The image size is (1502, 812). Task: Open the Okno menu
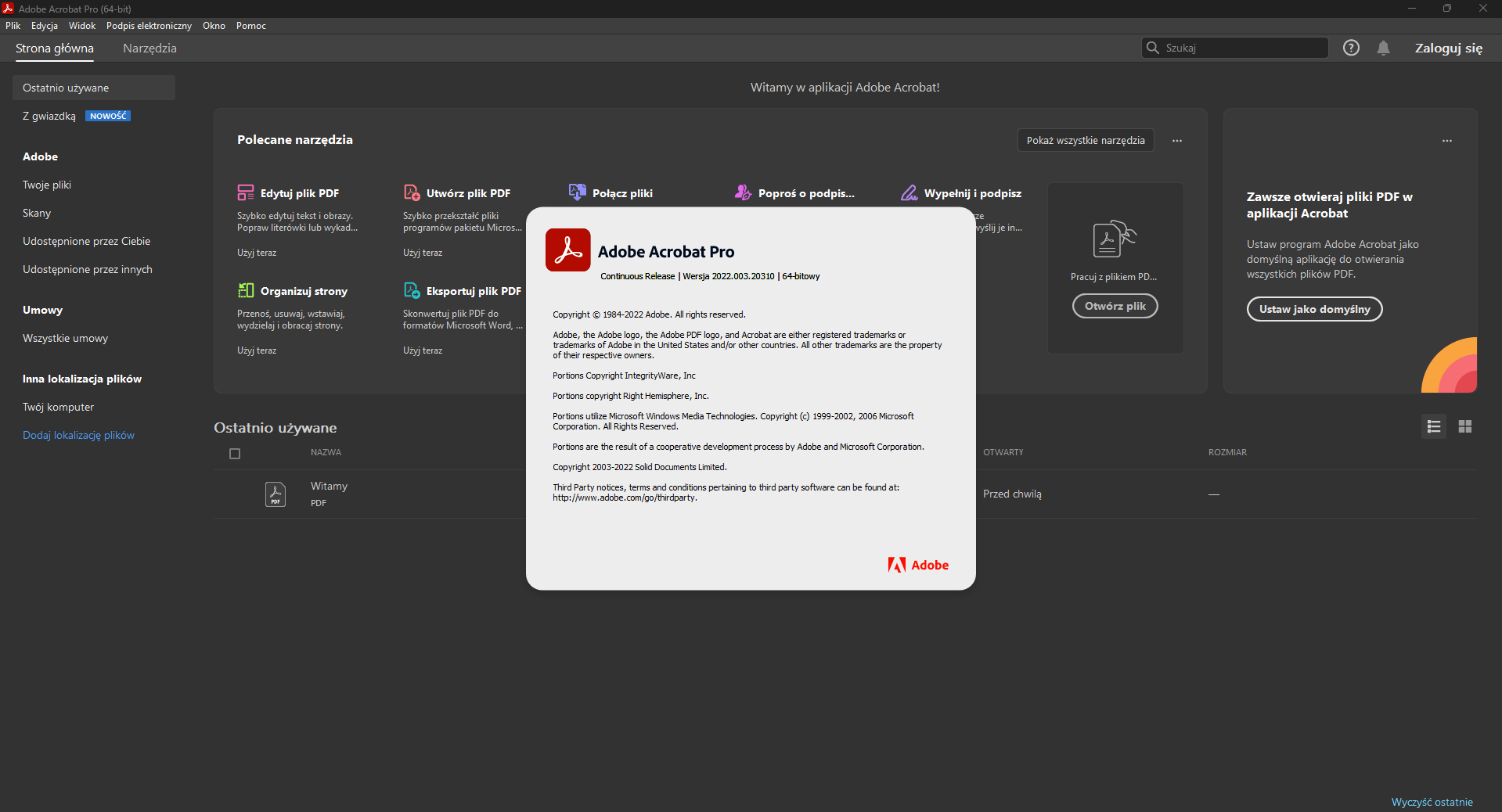click(x=214, y=26)
